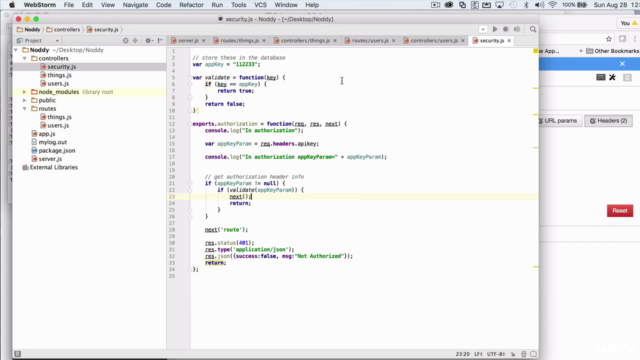Image resolution: width=640 pixels, height=360 pixels.
Task: Click collapse all icon in Project panel
Action: (135, 40)
